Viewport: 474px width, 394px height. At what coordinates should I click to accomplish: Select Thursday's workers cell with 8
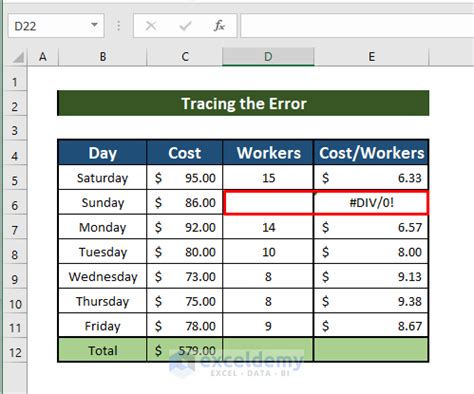pyautogui.click(x=268, y=301)
